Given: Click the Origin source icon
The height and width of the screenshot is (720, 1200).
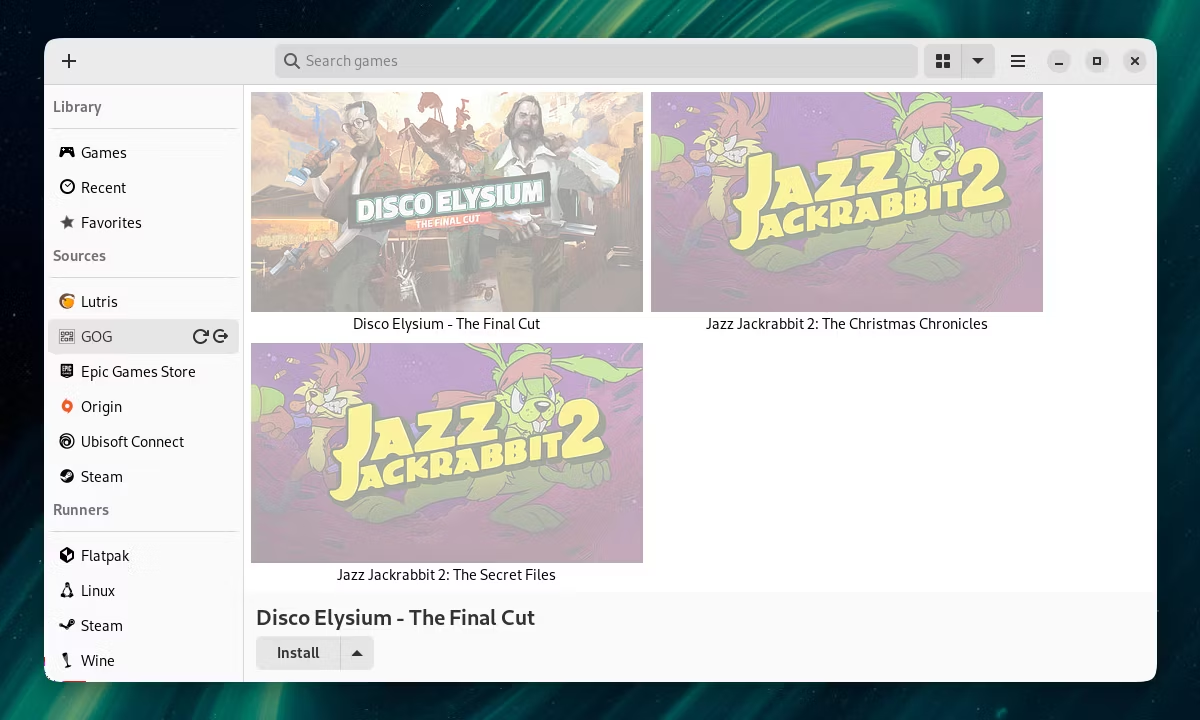Looking at the screenshot, I should coord(67,406).
